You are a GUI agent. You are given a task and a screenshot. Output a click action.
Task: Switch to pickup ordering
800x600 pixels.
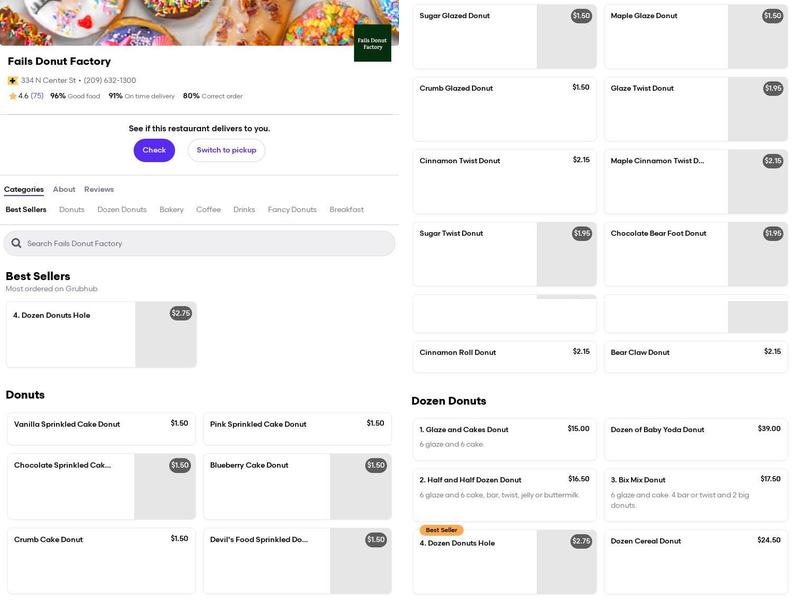coord(226,150)
